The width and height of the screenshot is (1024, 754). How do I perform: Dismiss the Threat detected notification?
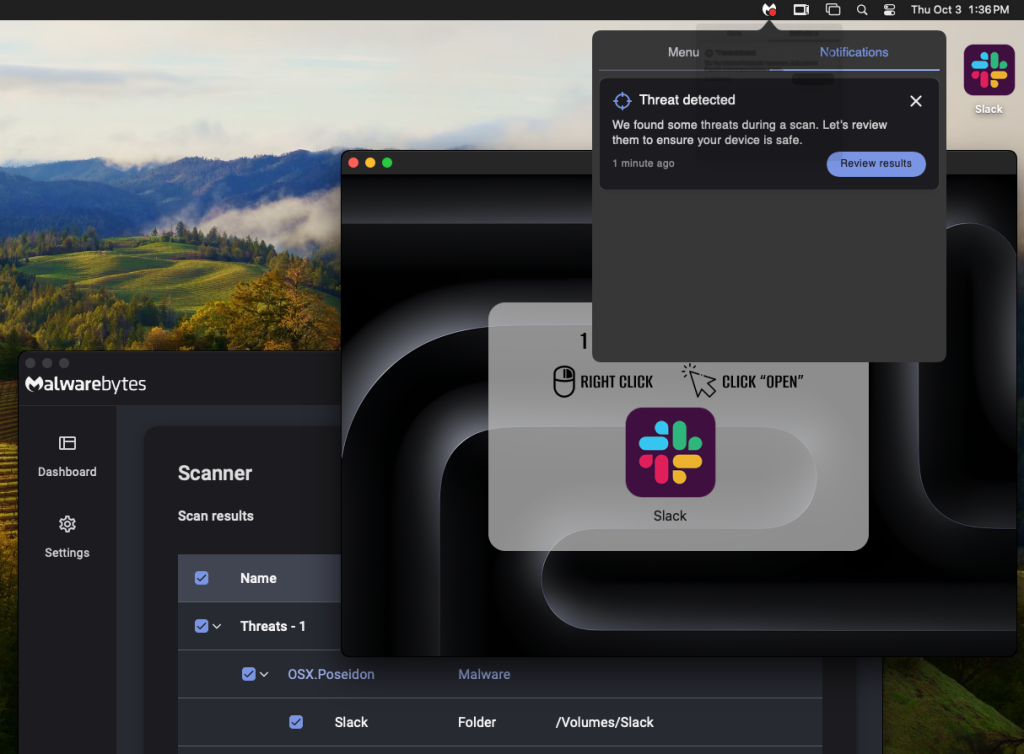pos(915,101)
